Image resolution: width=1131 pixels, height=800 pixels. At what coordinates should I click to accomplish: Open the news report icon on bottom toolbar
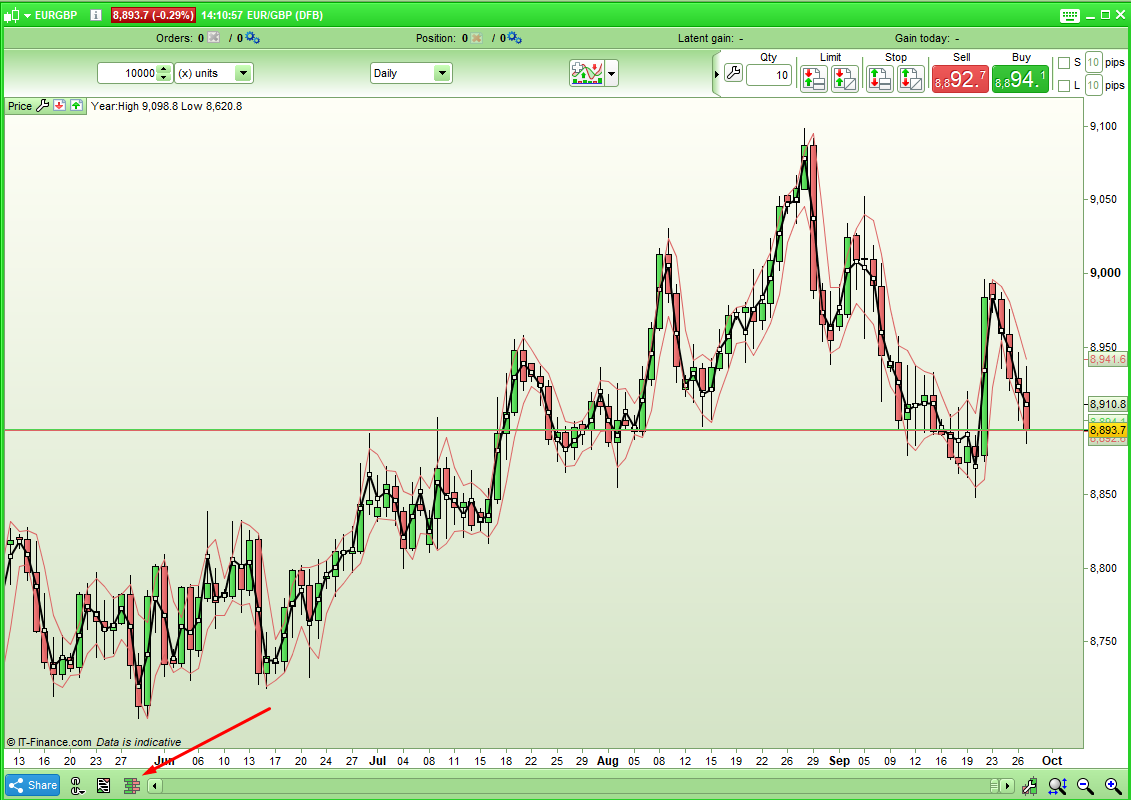point(104,786)
